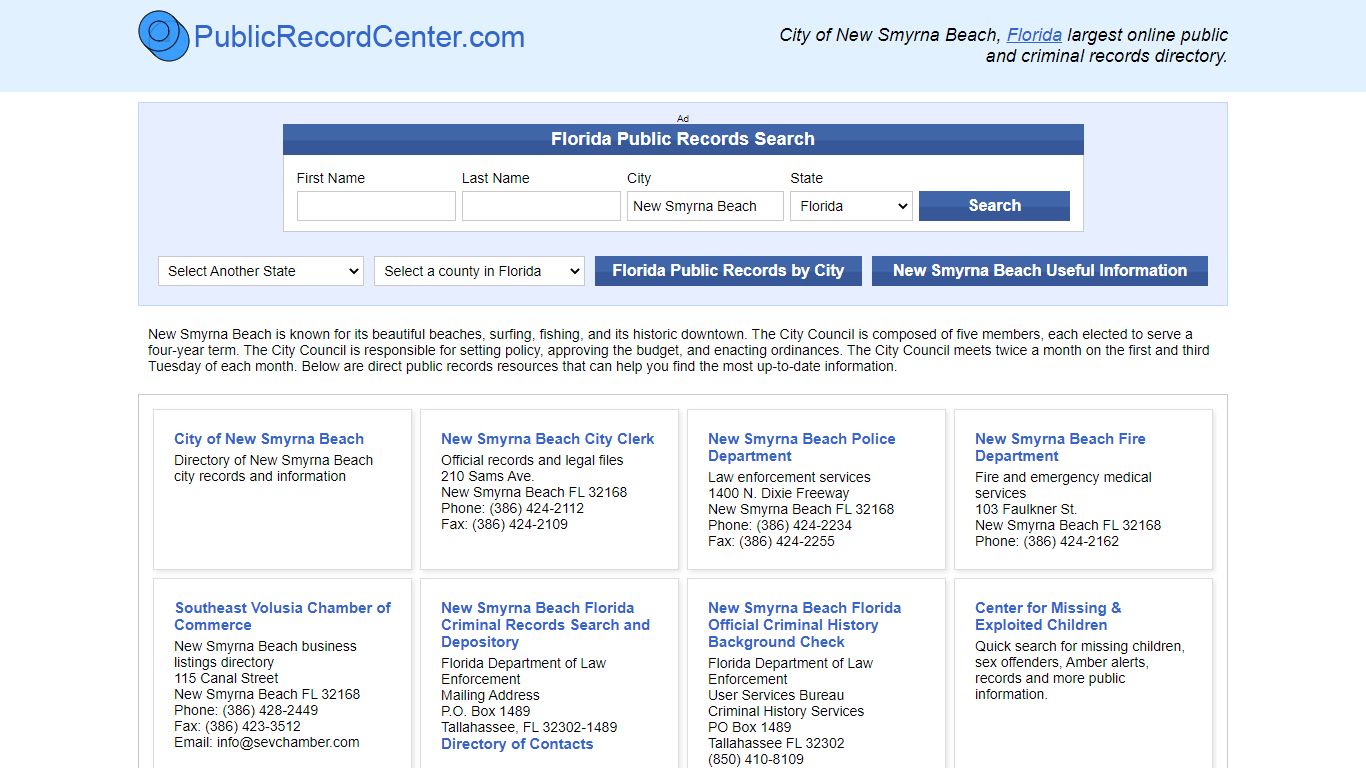Screen dimensions: 1366x768
Task: Open Official Criminal History Background Check link
Action: point(804,625)
